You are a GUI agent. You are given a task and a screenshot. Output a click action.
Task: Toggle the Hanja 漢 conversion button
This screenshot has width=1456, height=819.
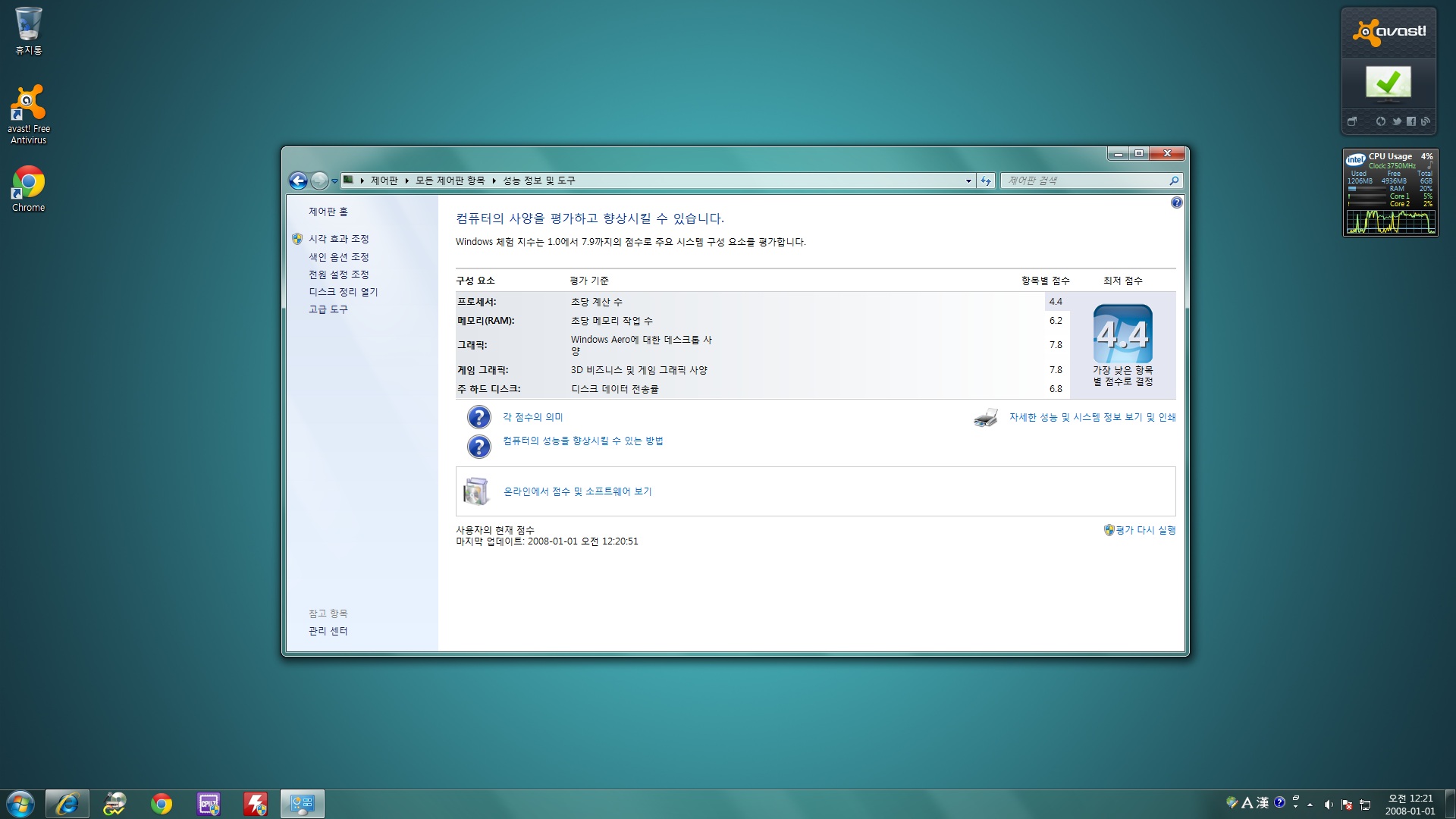pos(1263,802)
